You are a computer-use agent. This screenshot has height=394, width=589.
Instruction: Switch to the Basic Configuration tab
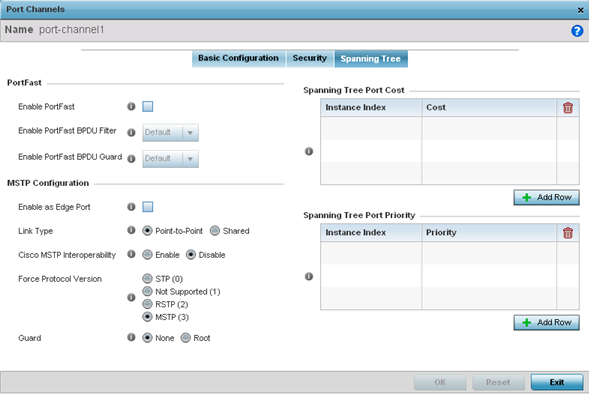pos(239,59)
